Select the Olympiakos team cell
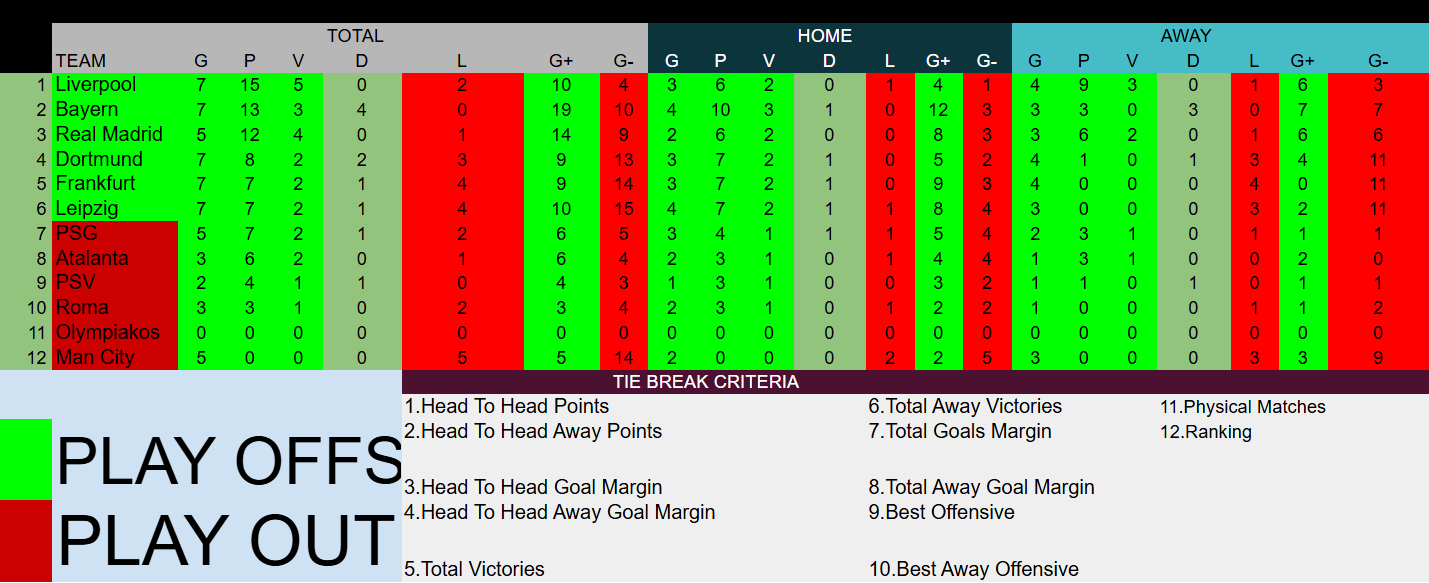Viewport: 1429px width, 583px height. coord(115,332)
